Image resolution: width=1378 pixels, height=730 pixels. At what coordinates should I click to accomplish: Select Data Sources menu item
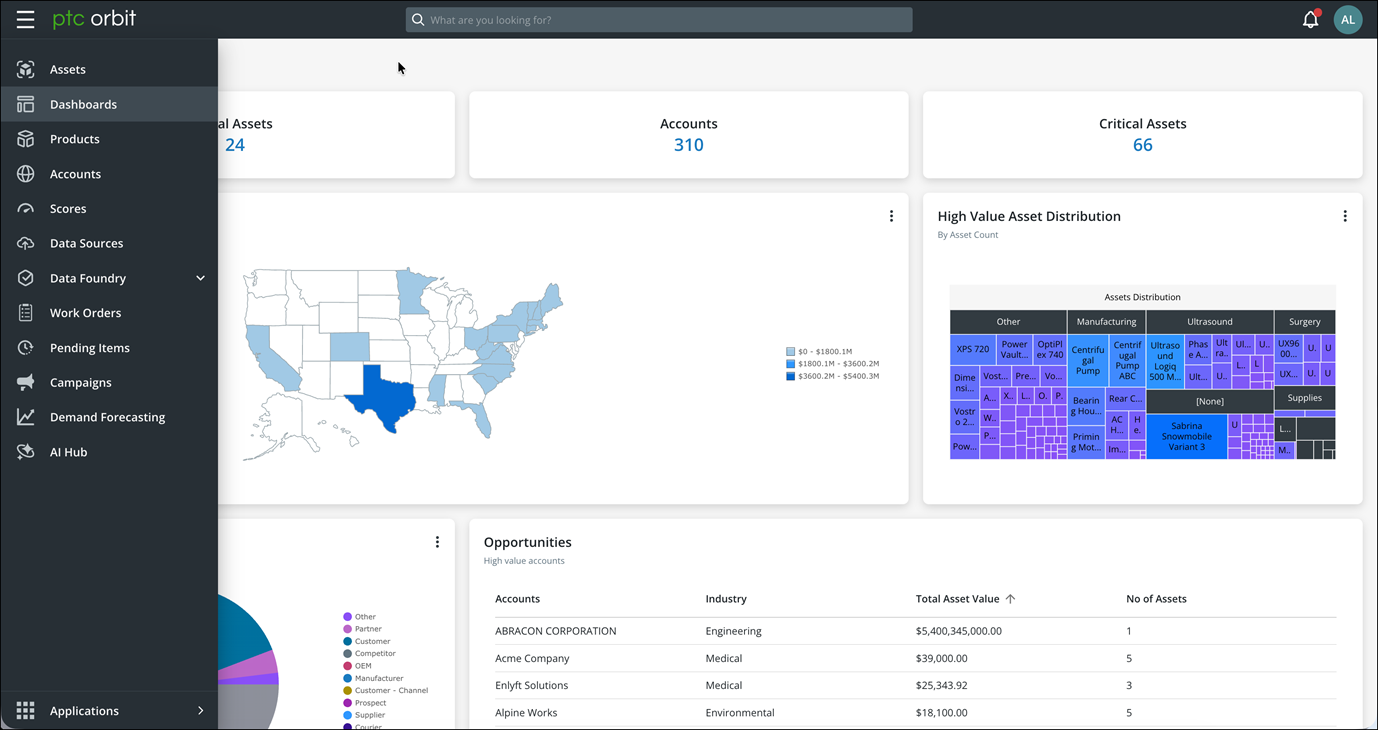click(x=109, y=243)
